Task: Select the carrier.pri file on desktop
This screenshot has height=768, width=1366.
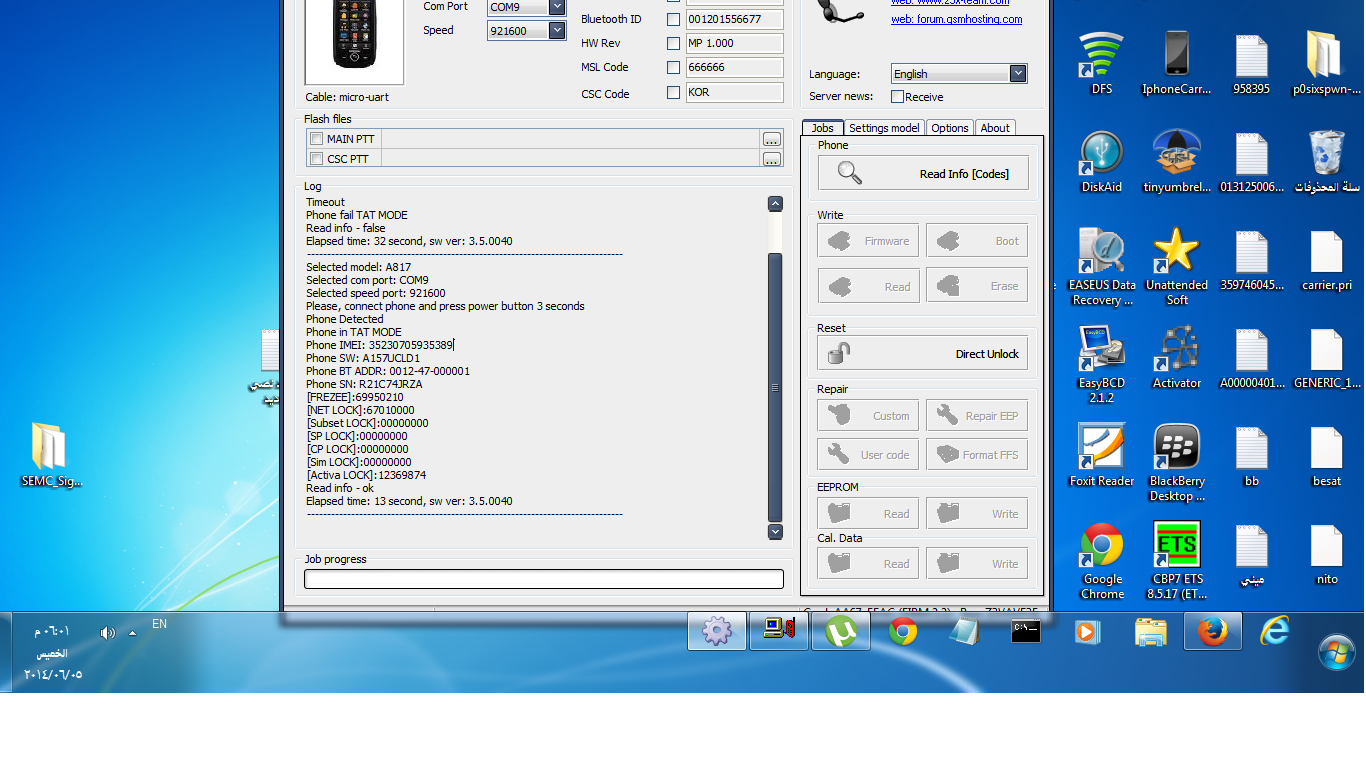Action: (1326, 258)
